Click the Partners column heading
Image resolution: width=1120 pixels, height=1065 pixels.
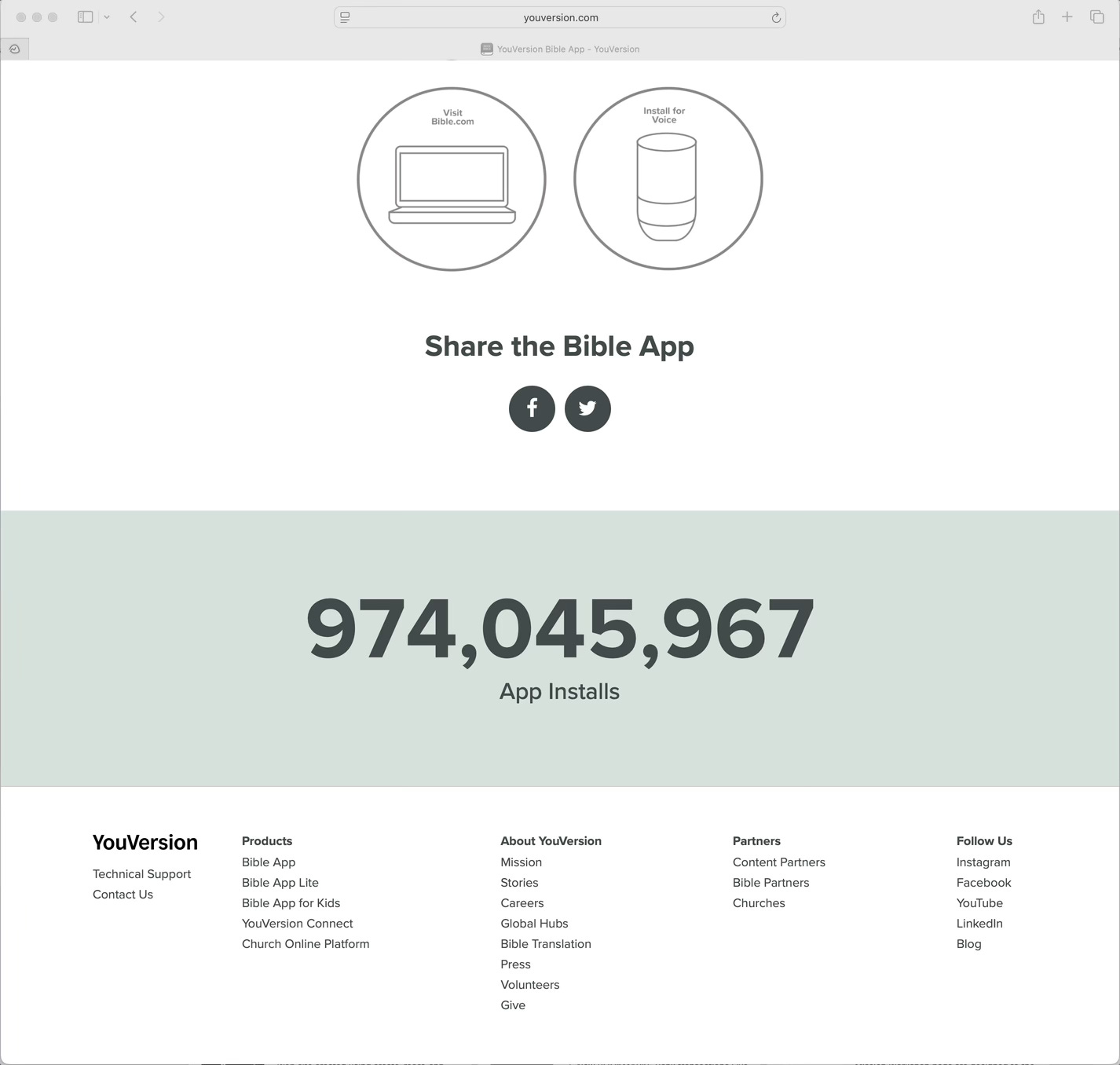tap(756, 841)
